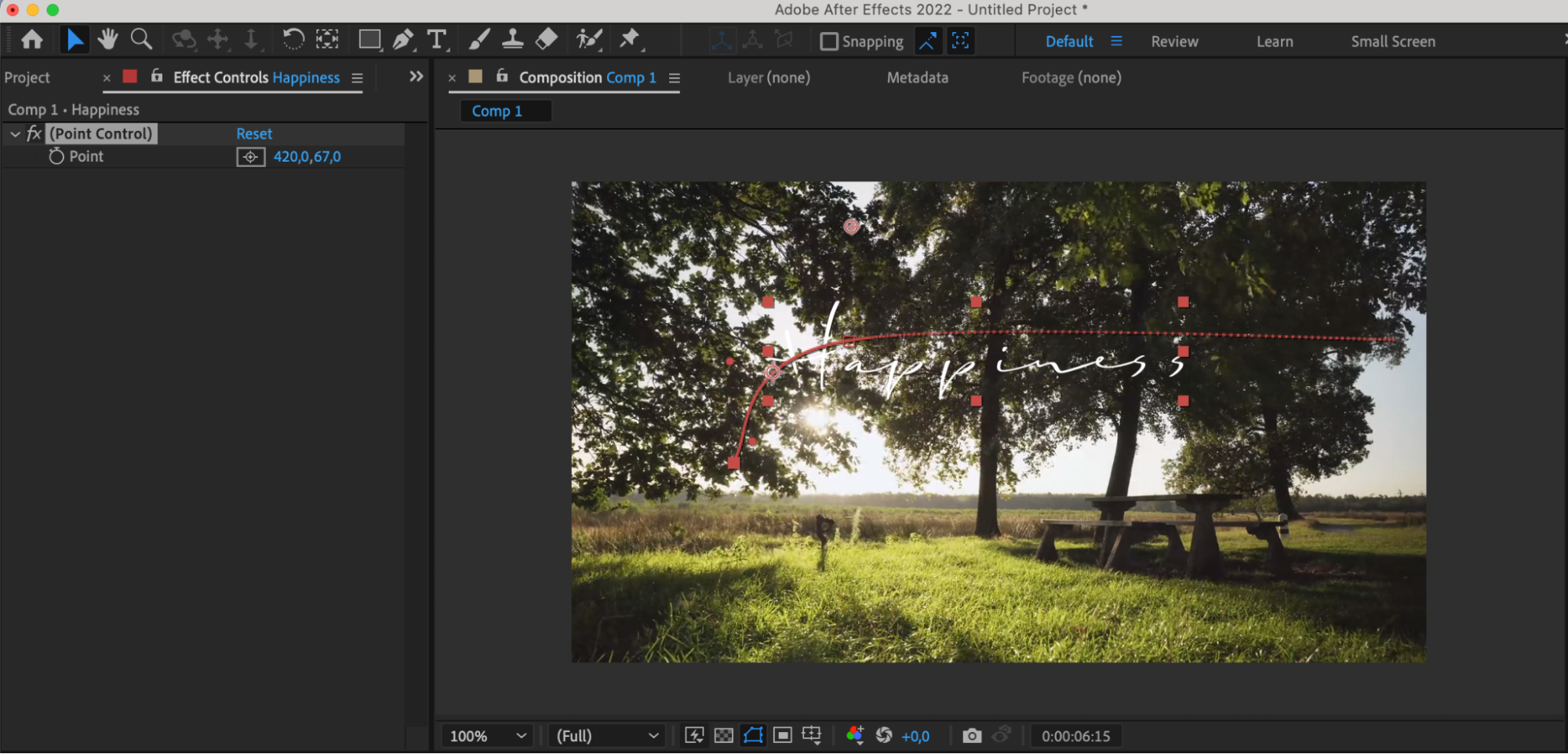The image size is (1568, 754).
Task: Click the red Effect Controls label swatch
Action: pyautogui.click(x=130, y=77)
